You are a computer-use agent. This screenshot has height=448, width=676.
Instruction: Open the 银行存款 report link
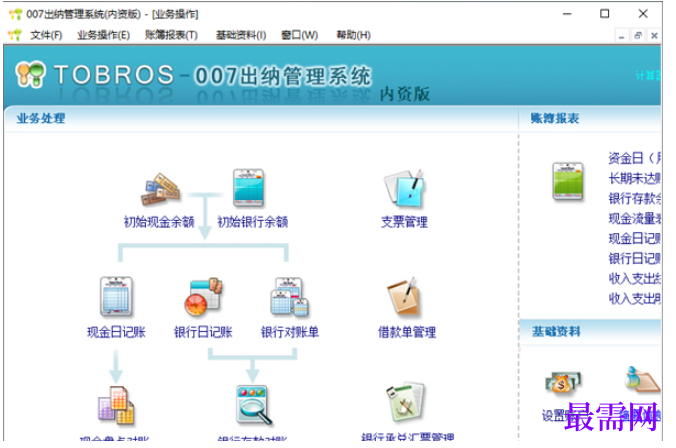(634, 198)
